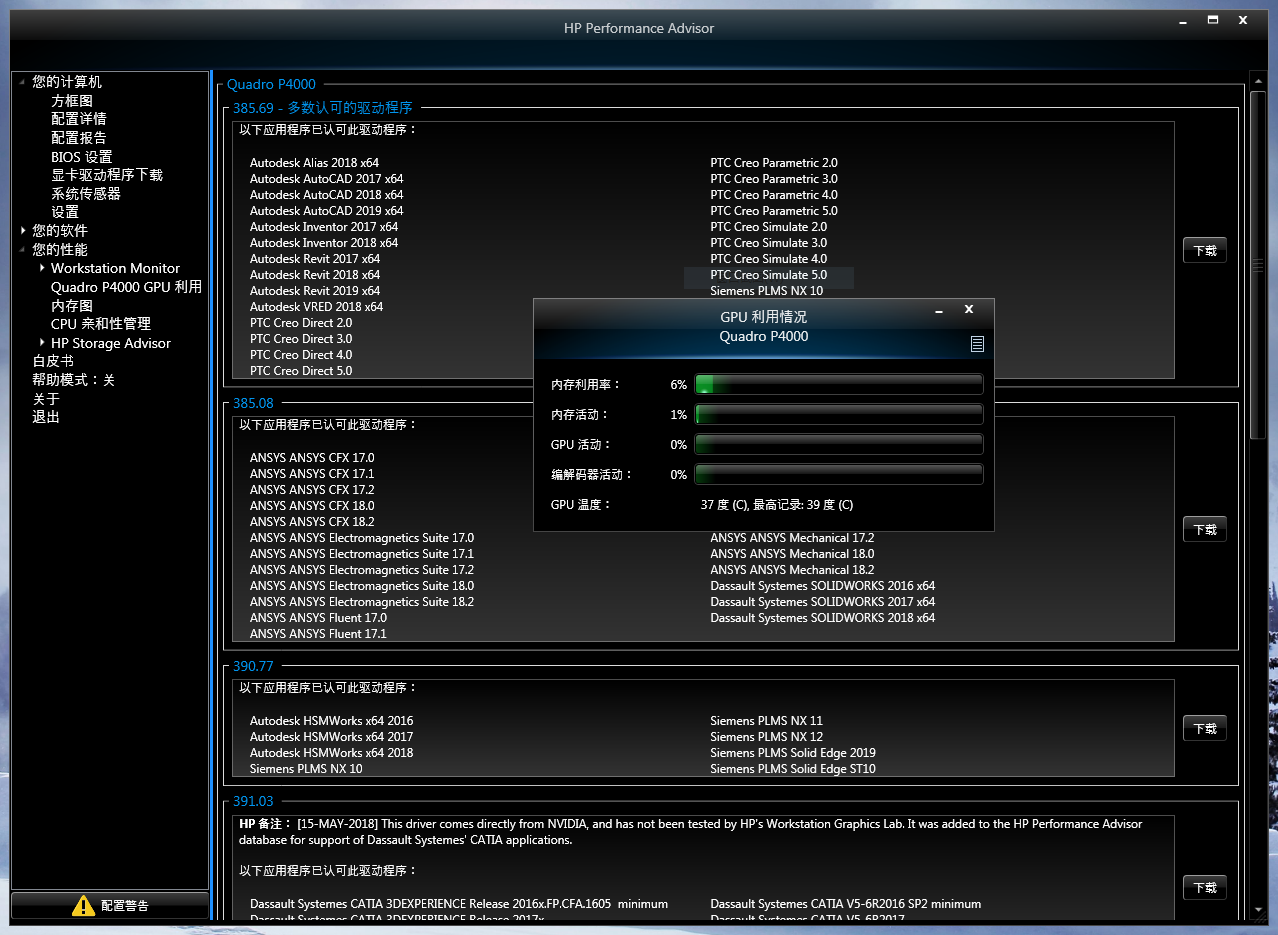1278x935 pixels.
Task: Select 配置报告 in the sidebar
Action: (x=79, y=138)
